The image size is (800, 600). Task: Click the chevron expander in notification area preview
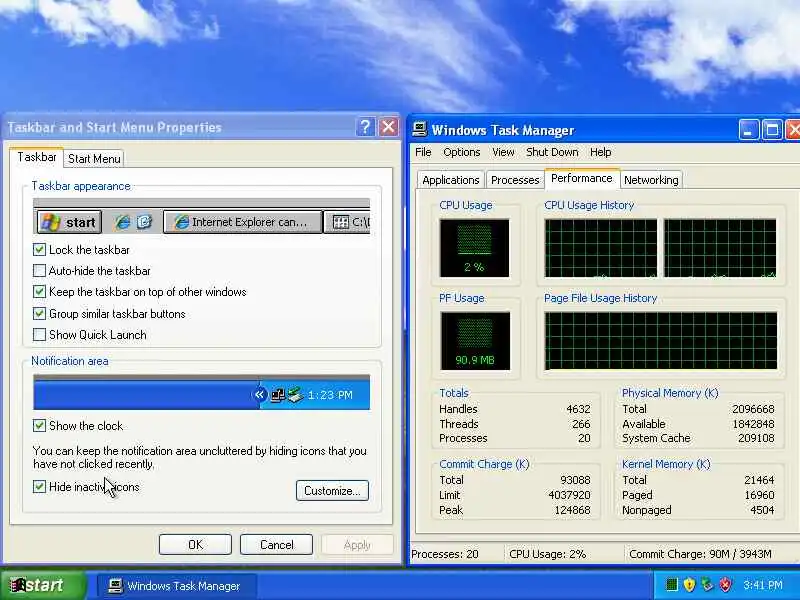(260, 394)
